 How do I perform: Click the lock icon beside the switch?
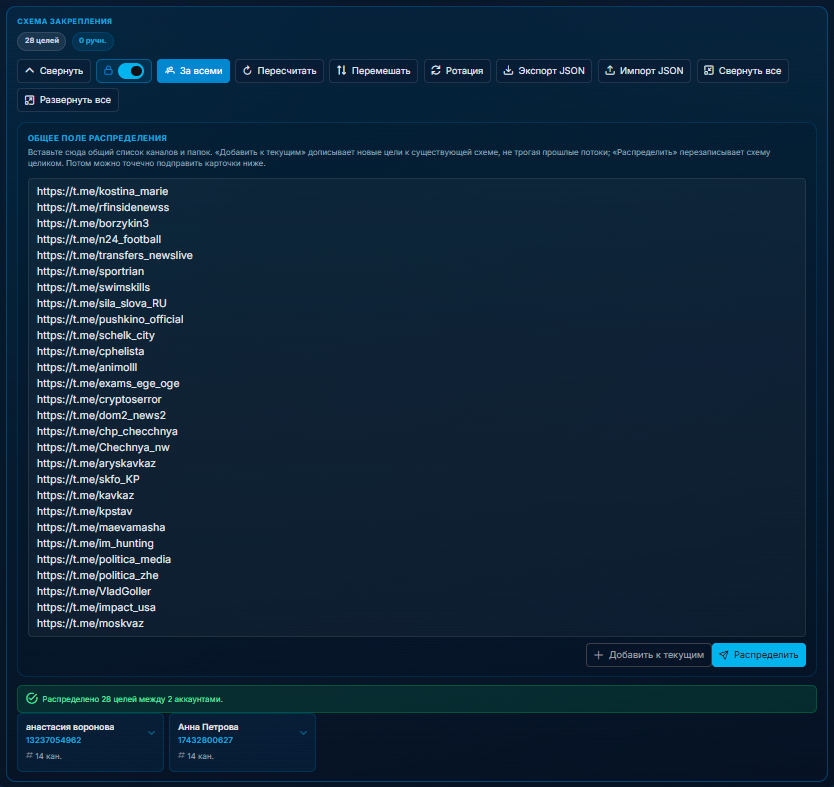109,71
